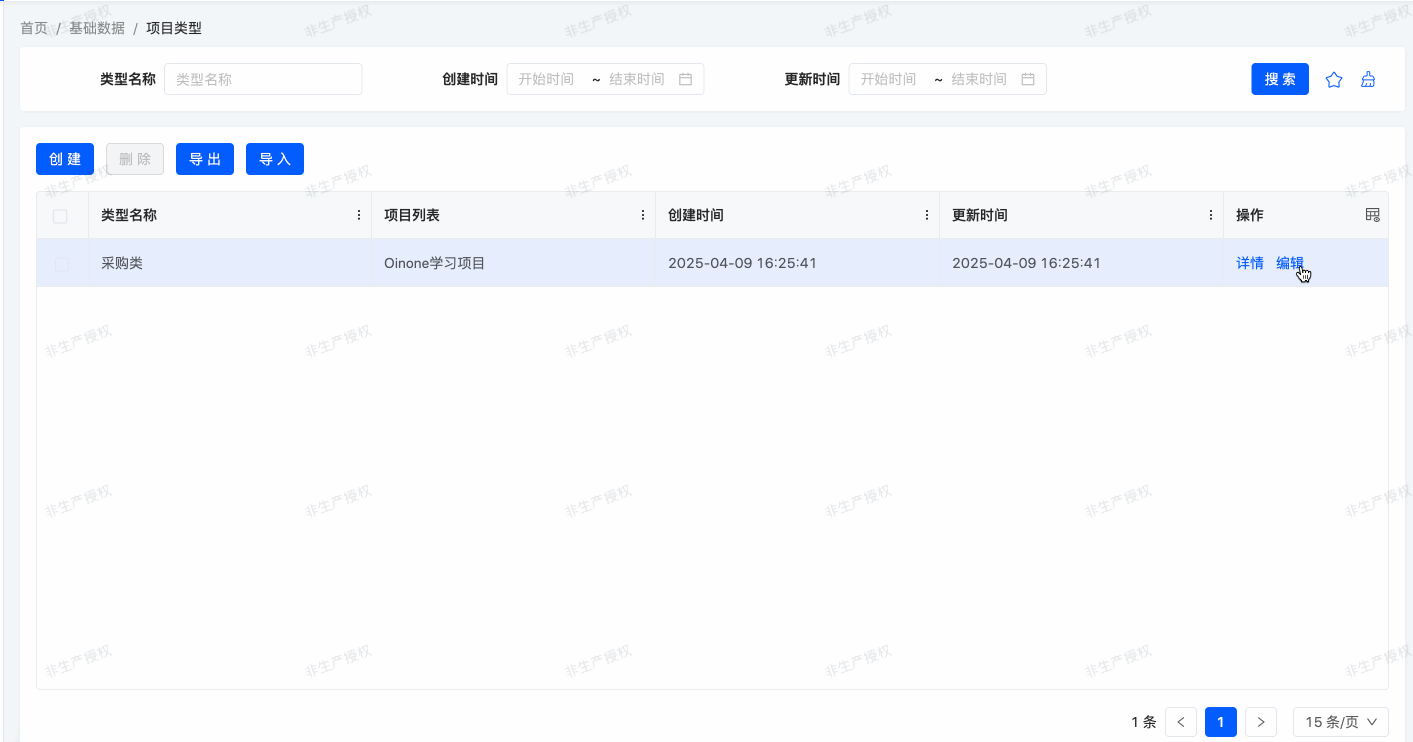The height and width of the screenshot is (742, 1413).
Task: Click the 类型名称 search input field
Action: click(263, 79)
